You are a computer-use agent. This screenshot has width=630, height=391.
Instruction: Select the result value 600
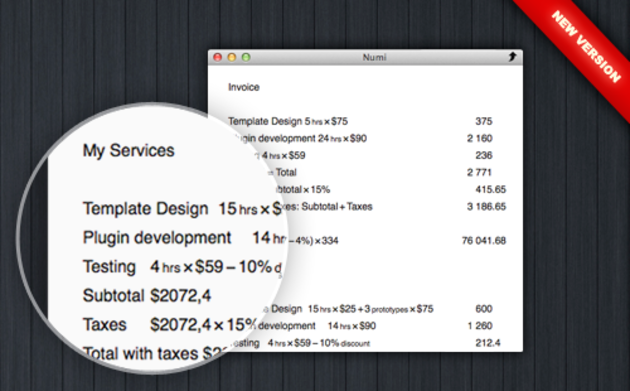pos(484,309)
